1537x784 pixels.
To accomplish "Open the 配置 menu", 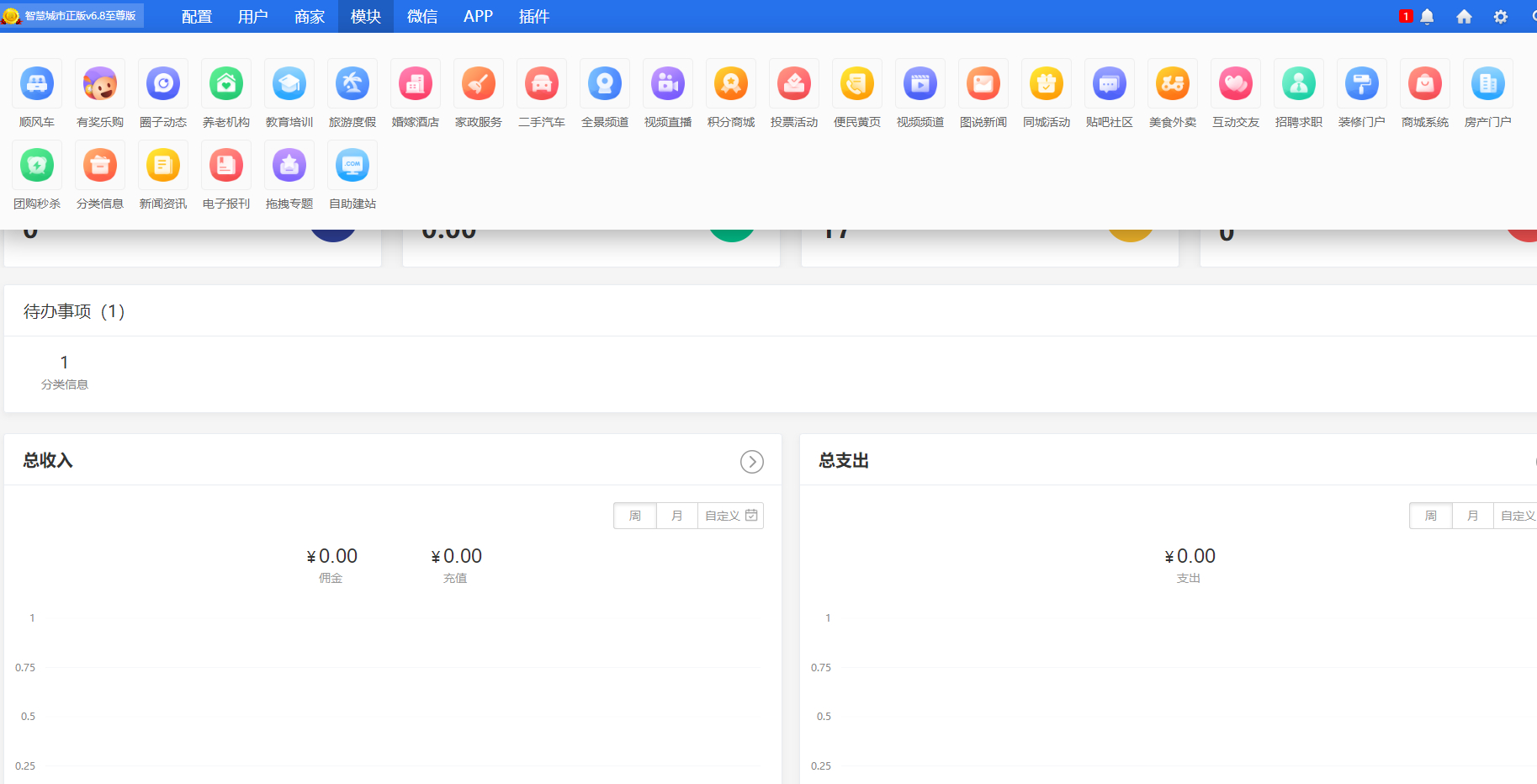I will [197, 16].
